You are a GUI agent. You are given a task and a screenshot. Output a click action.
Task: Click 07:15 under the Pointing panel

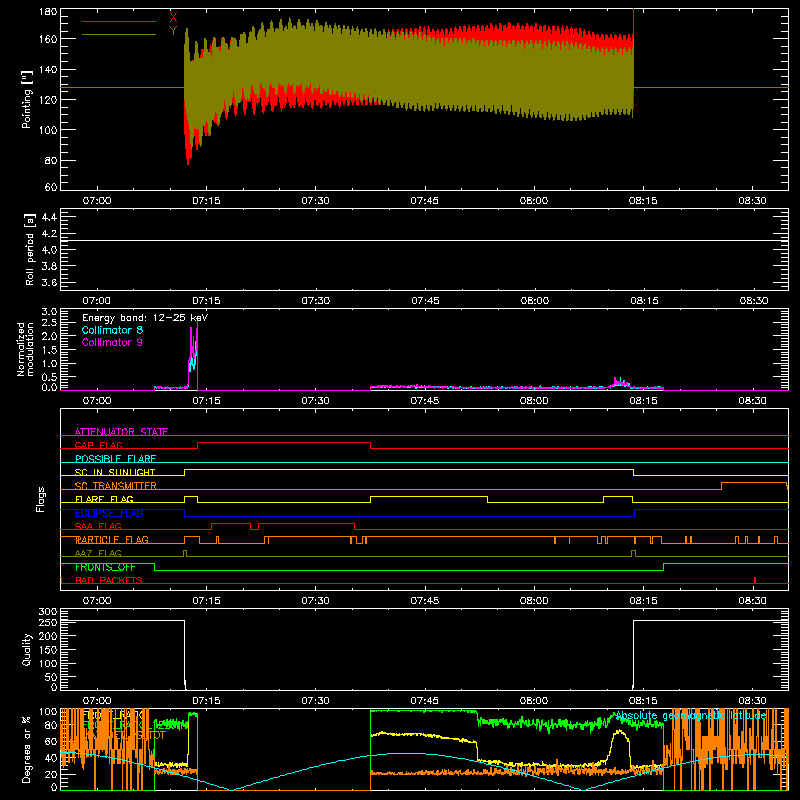pyautogui.click(x=206, y=201)
